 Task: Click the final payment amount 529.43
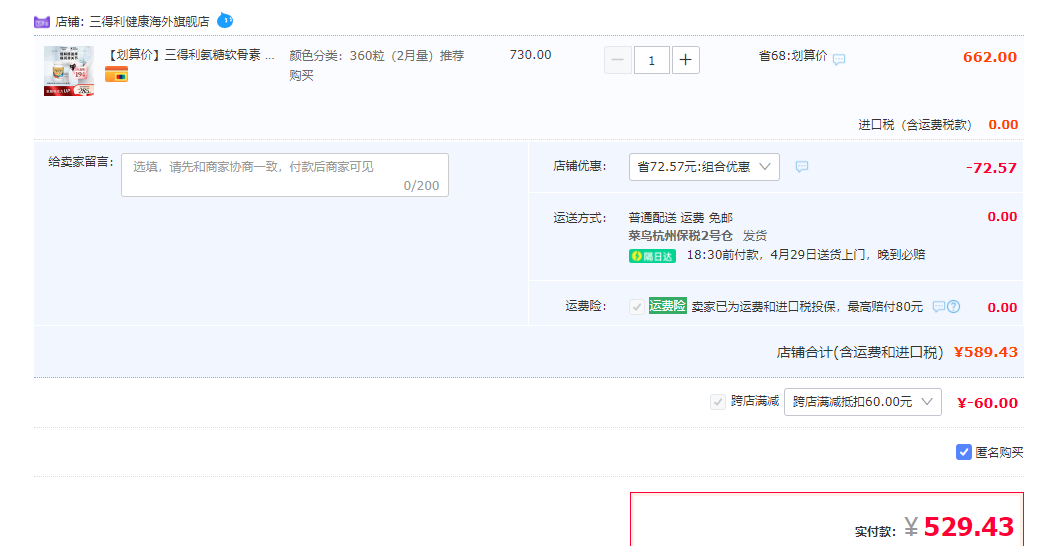(x=969, y=527)
